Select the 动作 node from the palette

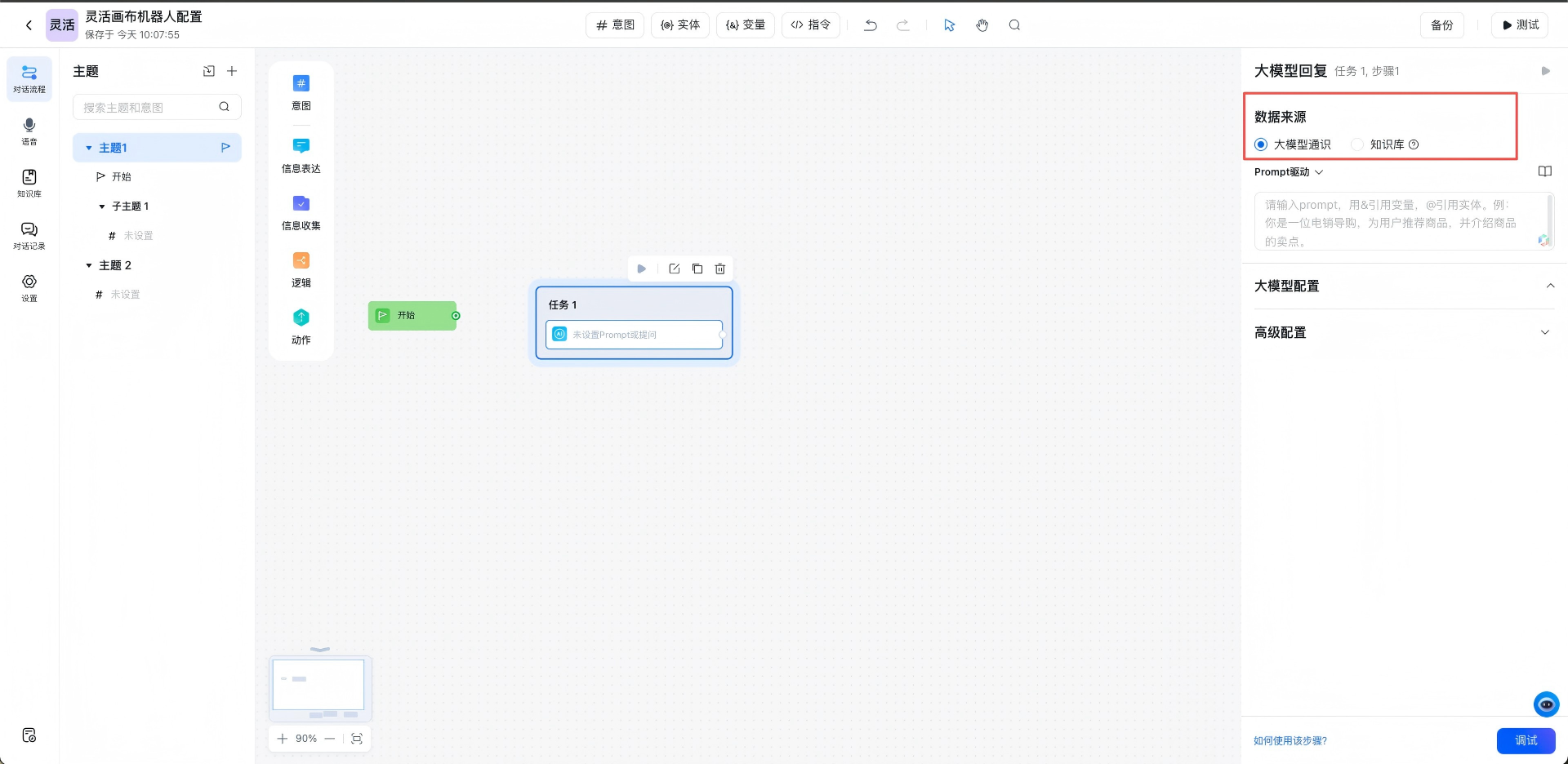(301, 326)
